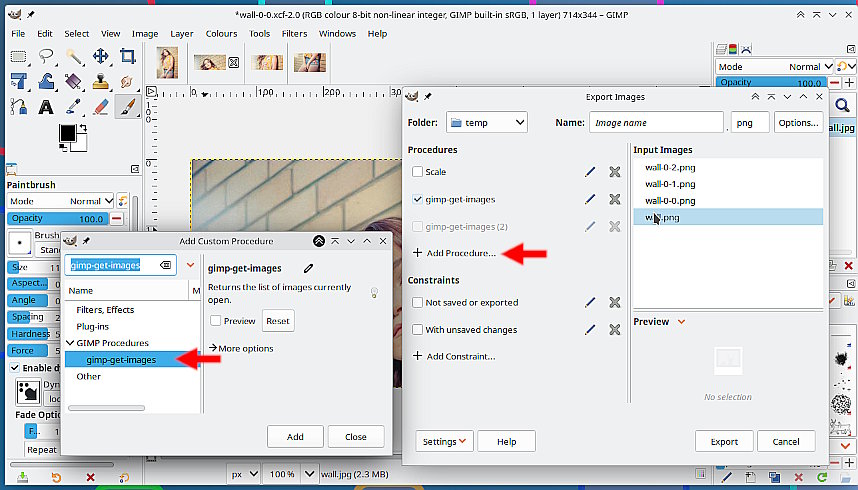The height and width of the screenshot is (490, 858).
Task: Edit the Scale procedure with pencil icon
Action: pos(590,172)
